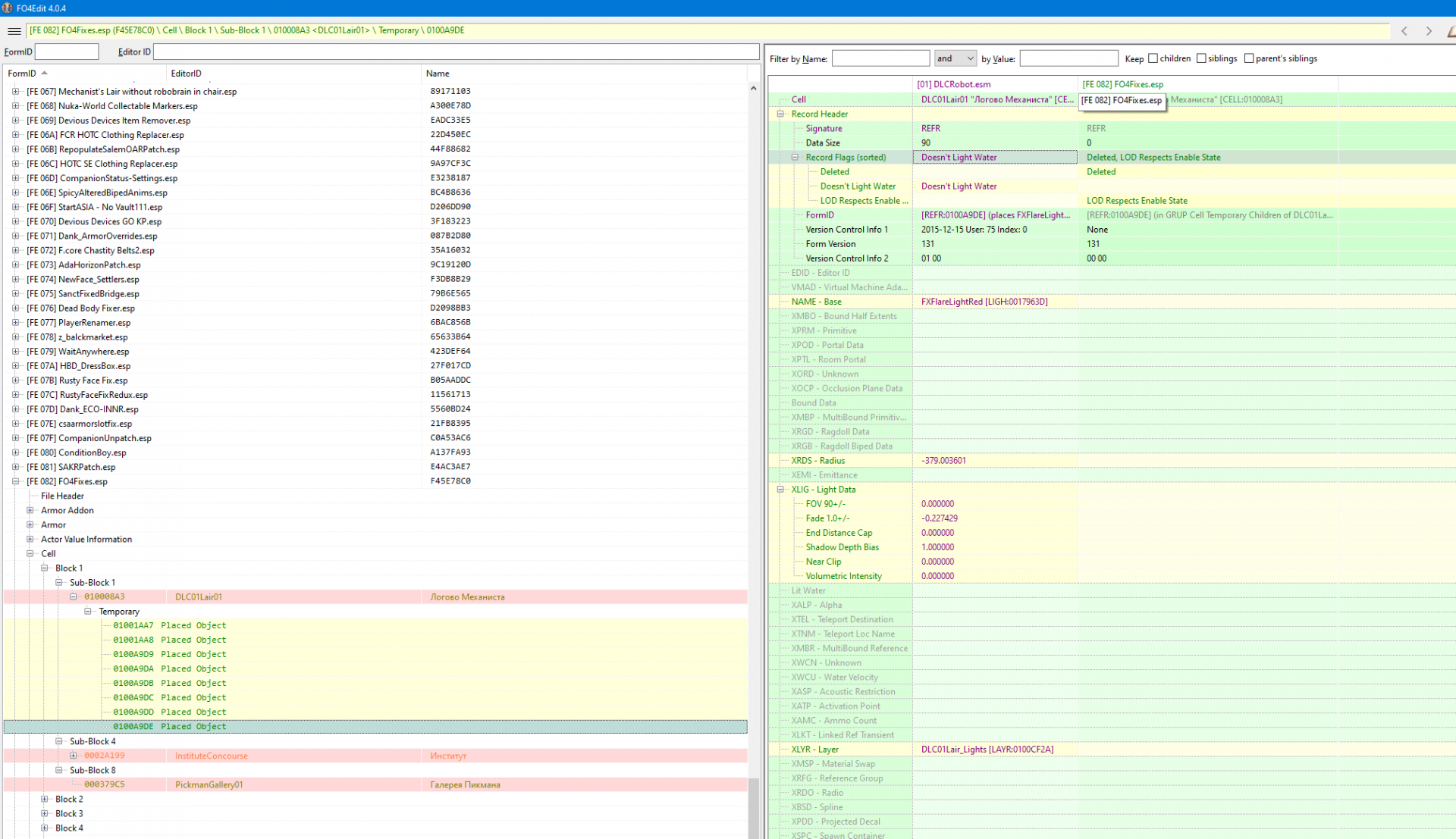Check the siblings checkbox
The height and width of the screenshot is (839, 1456).
[x=1201, y=58]
